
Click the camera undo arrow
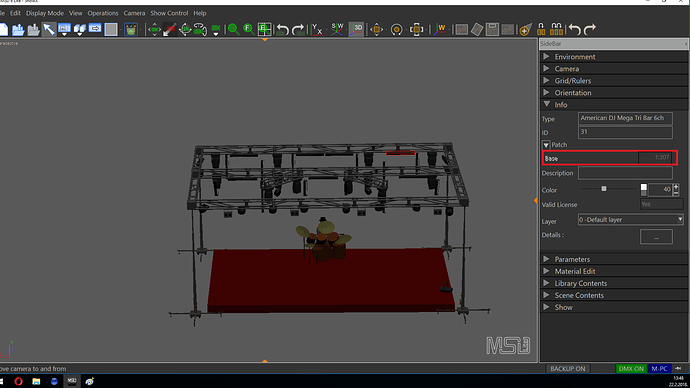click(283, 29)
